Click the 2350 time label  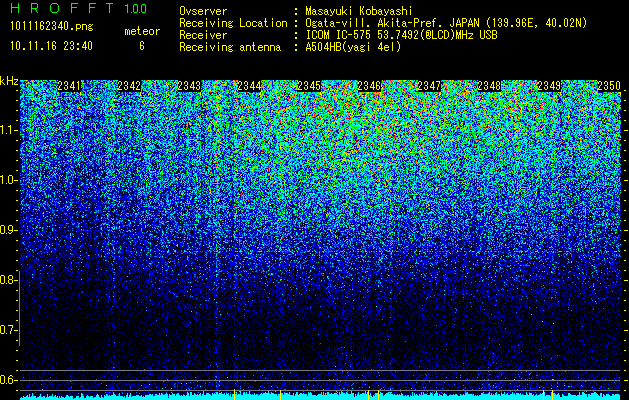click(609, 86)
